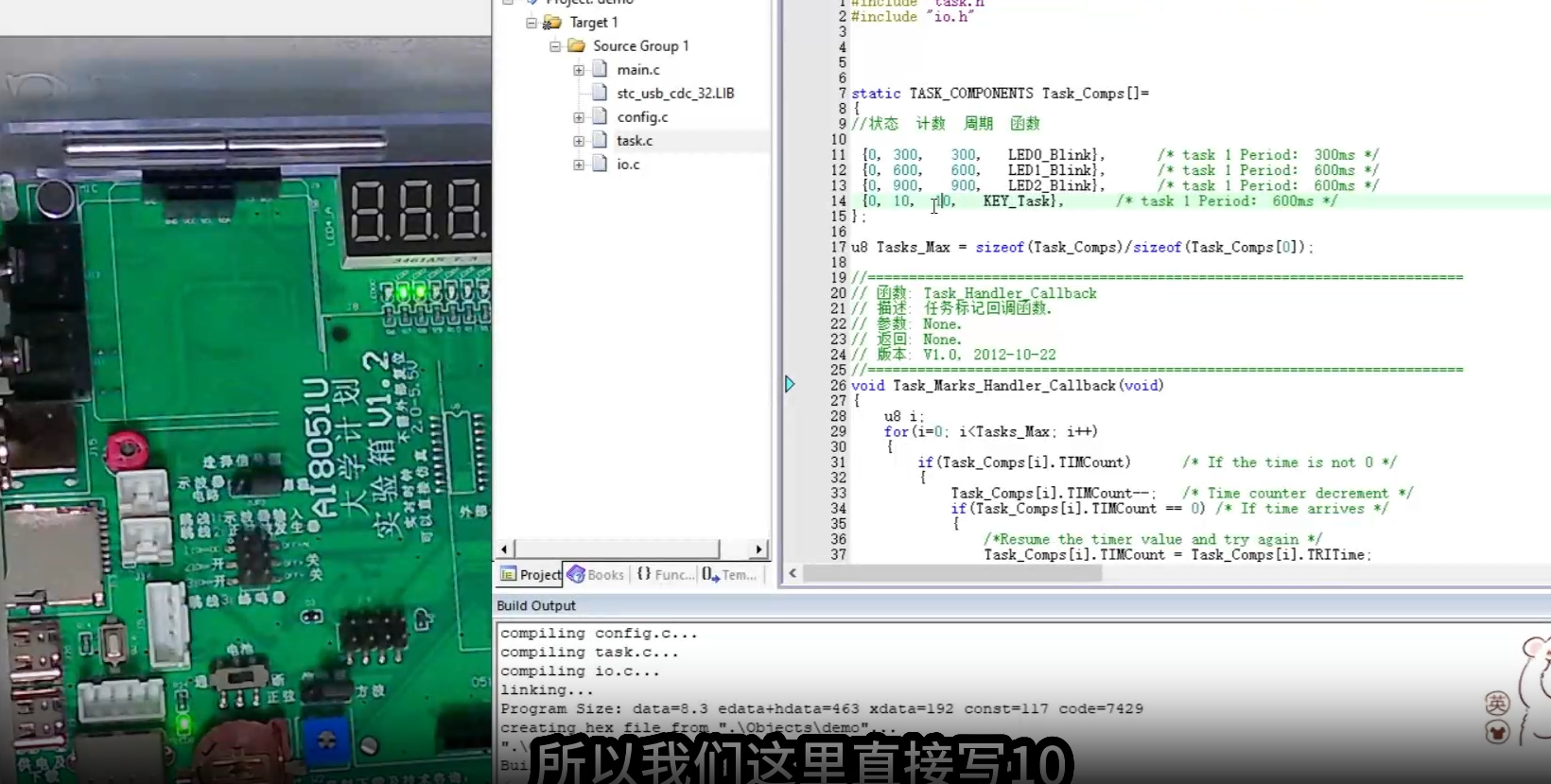Screen dimensions: 1551x784
Task: Expand the main.c file node
Action: click(579, 70)
